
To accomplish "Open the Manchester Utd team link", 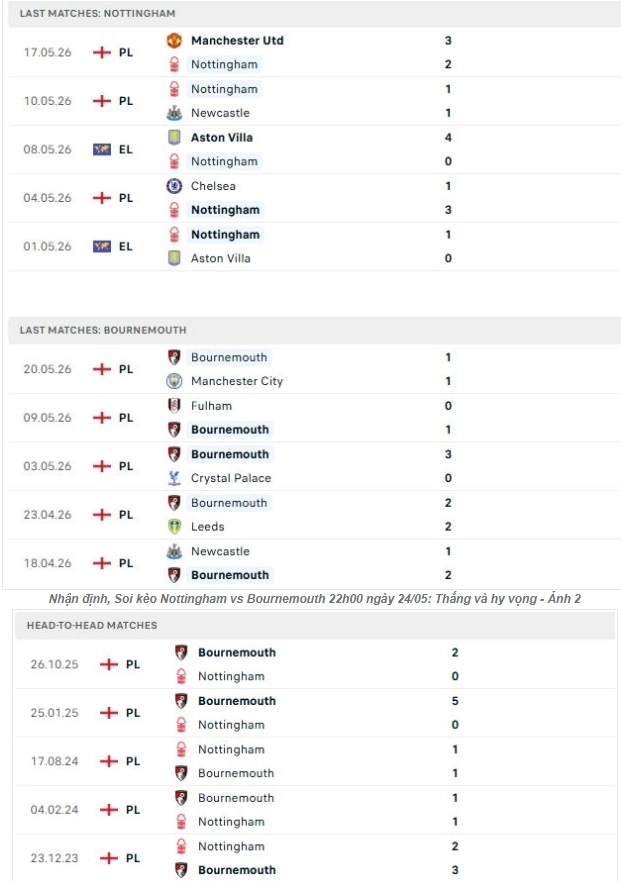I will pos(237,40).
